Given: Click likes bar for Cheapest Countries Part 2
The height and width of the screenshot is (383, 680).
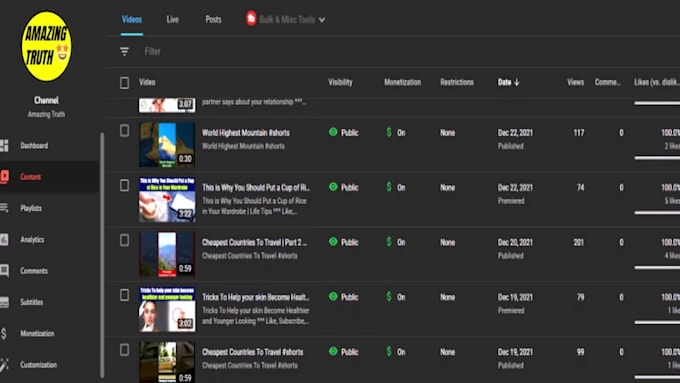Looking at the screenshot, I should pyautogui.click(x=657, y=268).
